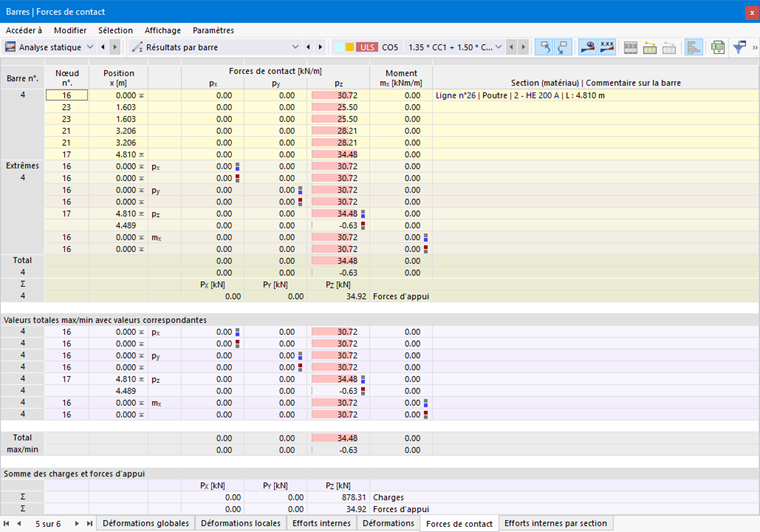Open the Résultats par barre dropdown

pos(216,47)
